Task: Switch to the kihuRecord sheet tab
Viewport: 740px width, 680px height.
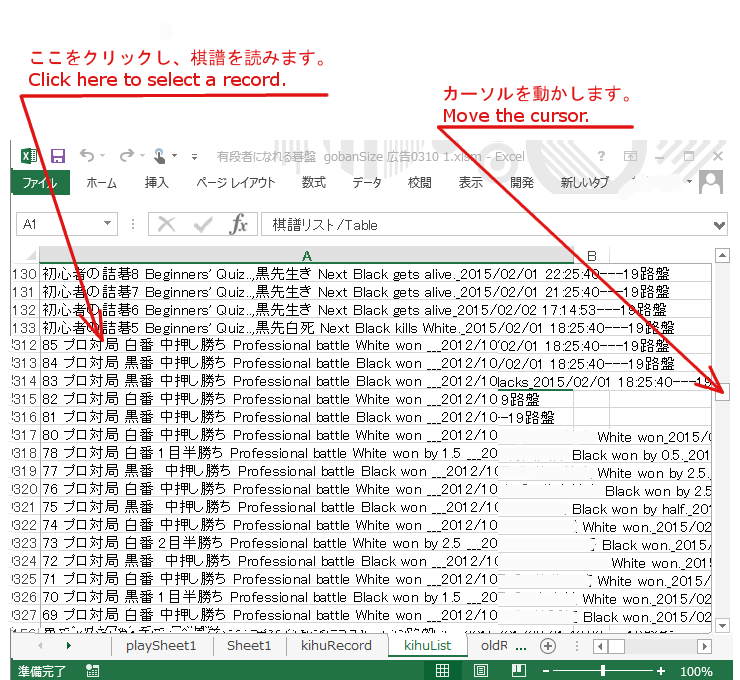Action: 336,646
